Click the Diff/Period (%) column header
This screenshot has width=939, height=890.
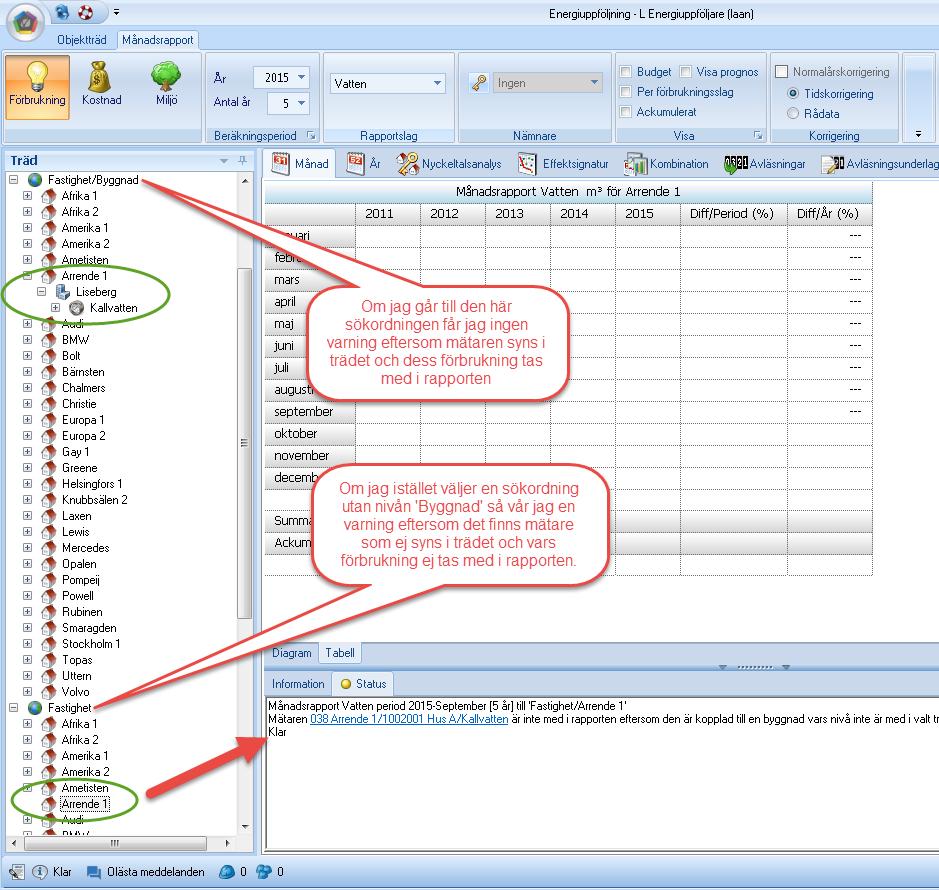coord(733,213)
